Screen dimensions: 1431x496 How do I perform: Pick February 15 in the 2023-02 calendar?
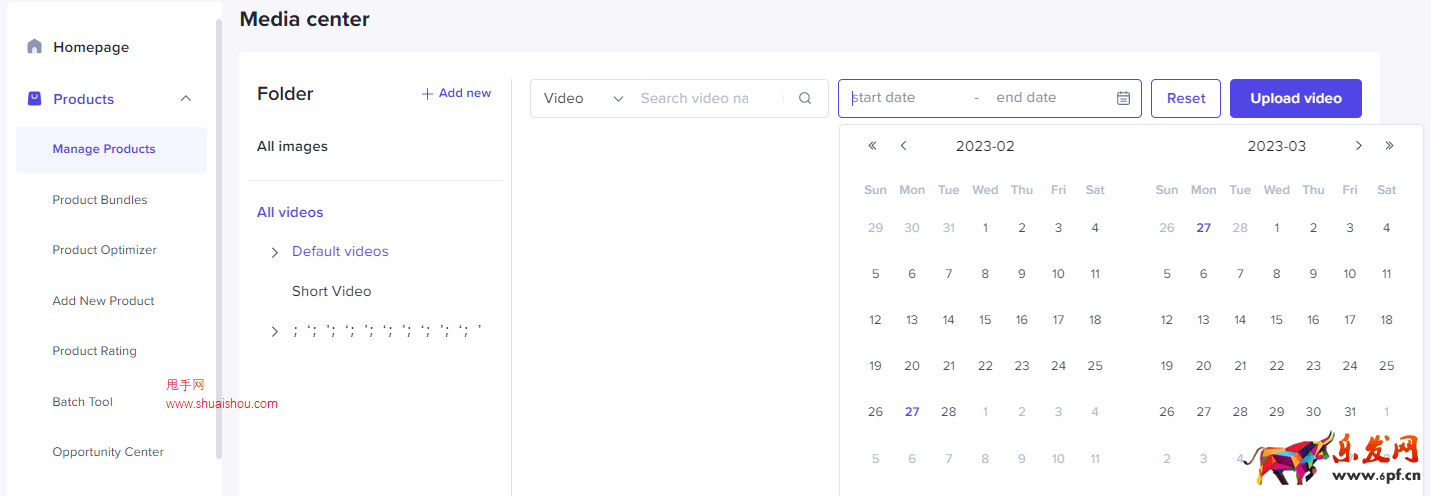(985, 320)
